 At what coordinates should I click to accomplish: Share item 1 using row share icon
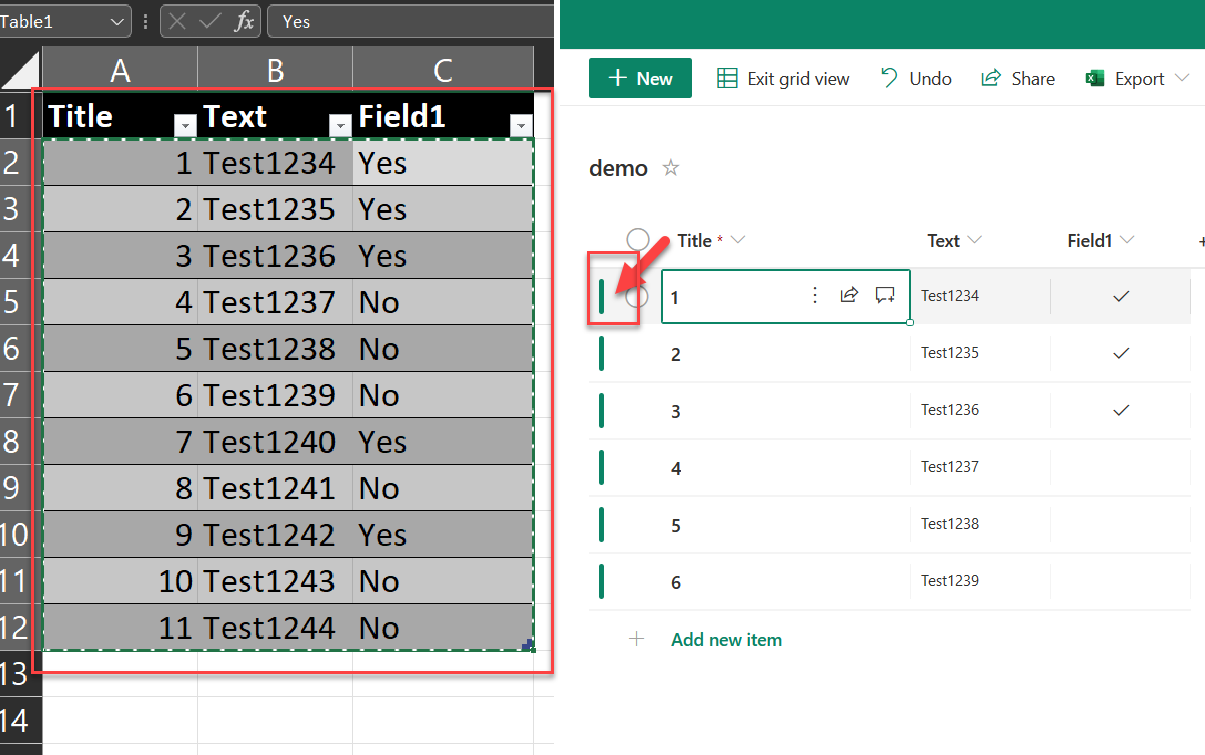[849, 295]
